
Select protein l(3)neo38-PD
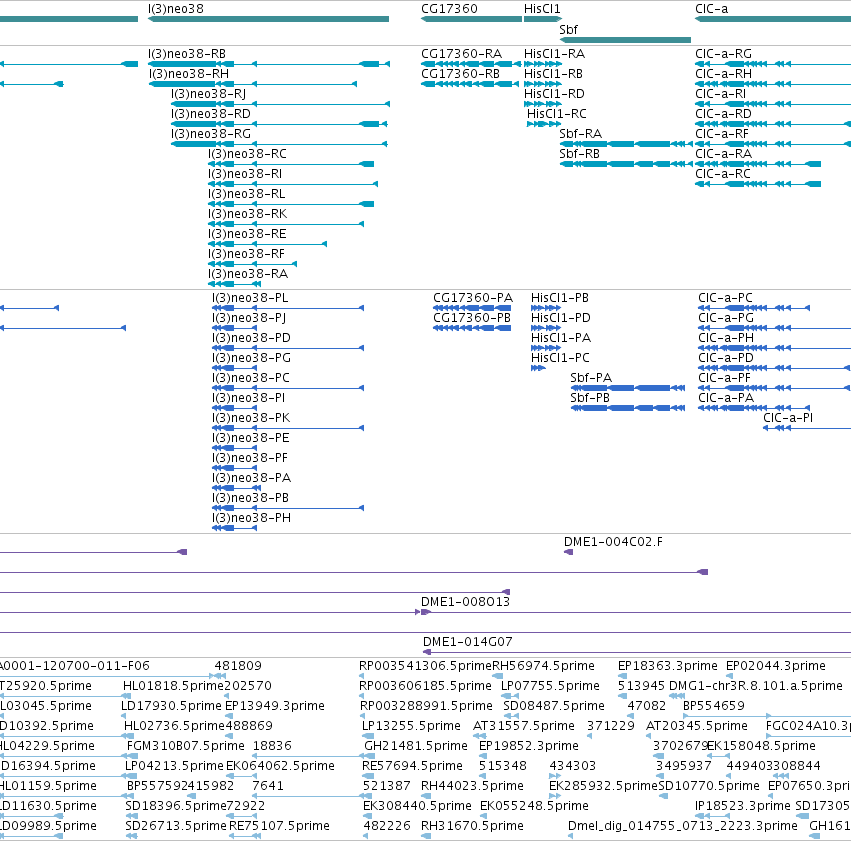(288, 348)
